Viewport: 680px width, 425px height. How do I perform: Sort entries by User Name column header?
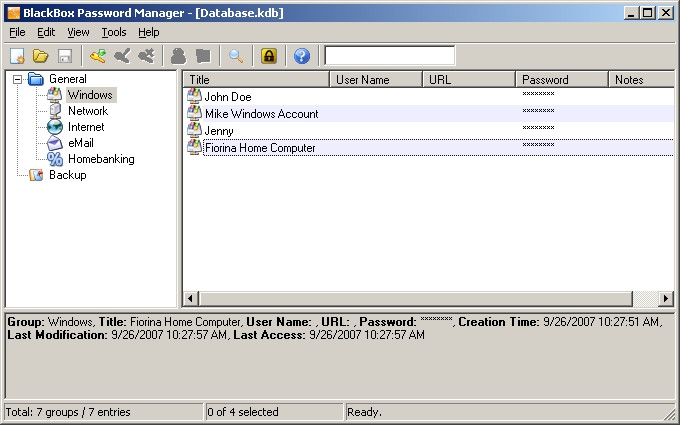point(376,80)
